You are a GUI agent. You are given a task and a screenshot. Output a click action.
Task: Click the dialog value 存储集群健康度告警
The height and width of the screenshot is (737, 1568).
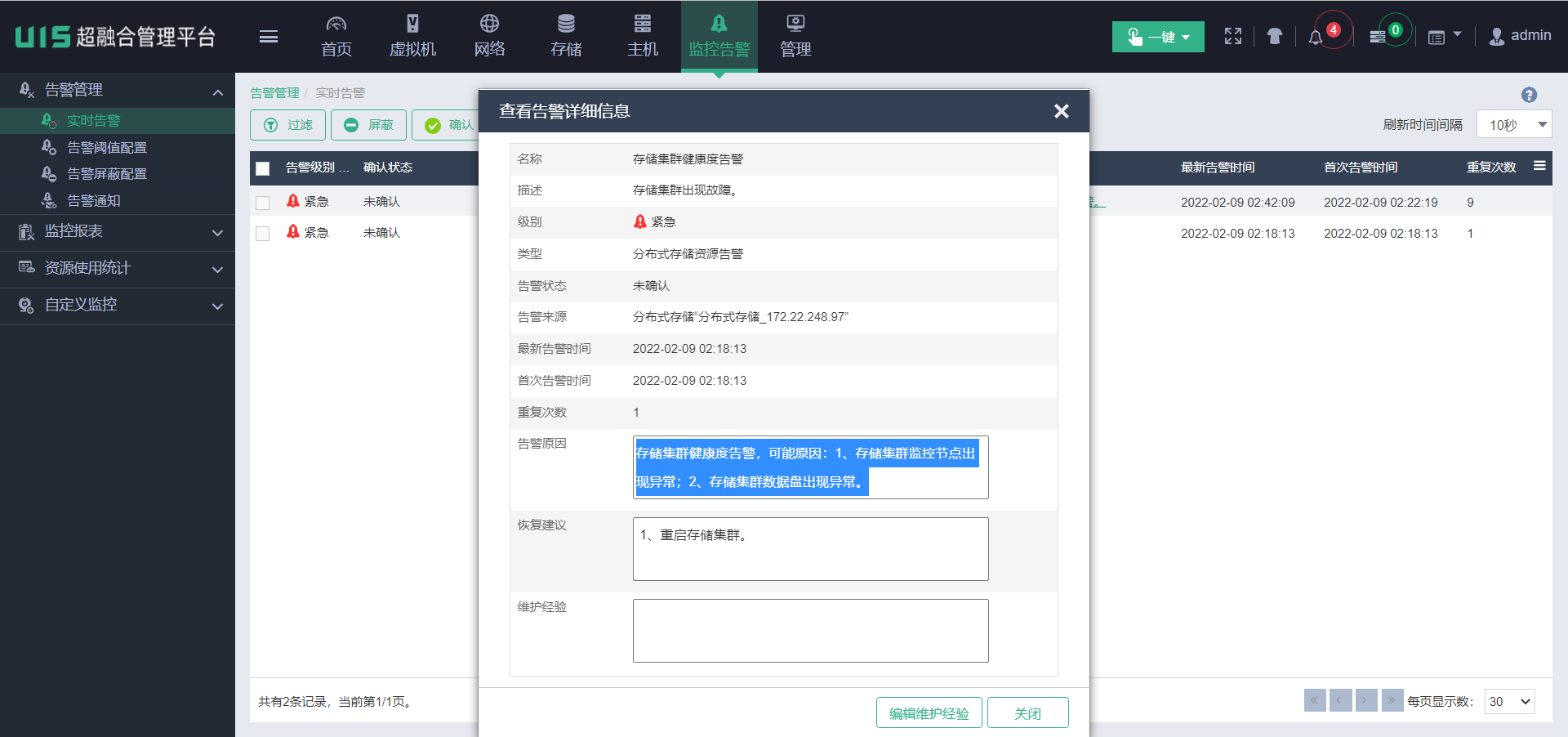click(x=688, y=159)
